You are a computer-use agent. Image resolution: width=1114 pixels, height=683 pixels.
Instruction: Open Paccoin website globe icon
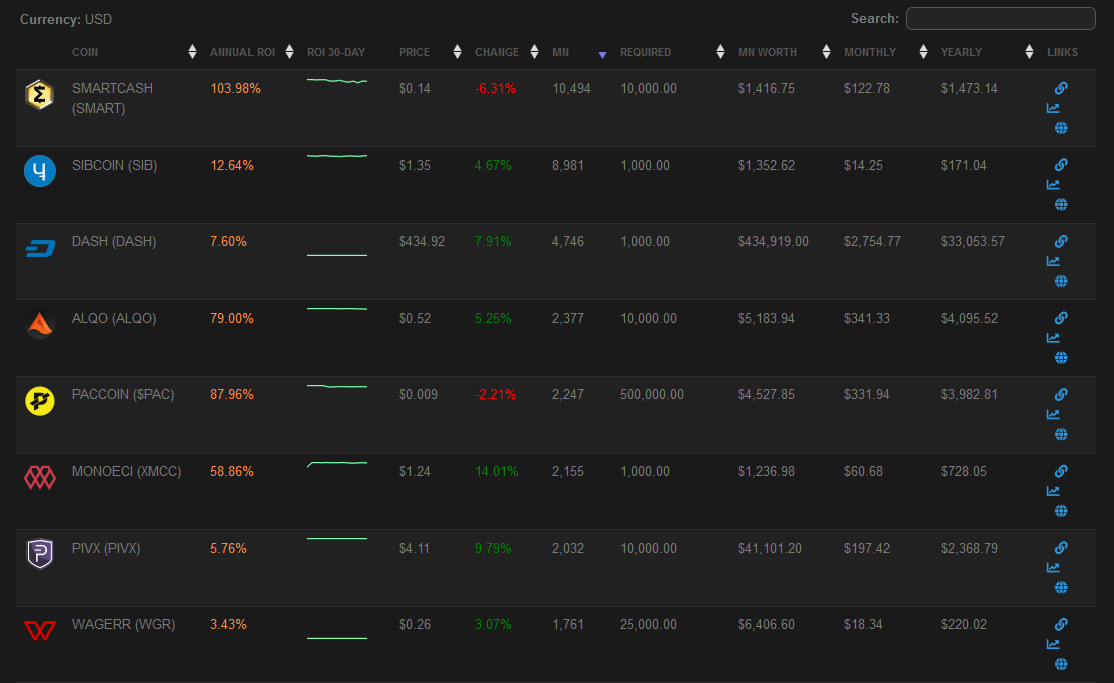click(1061, 434)
